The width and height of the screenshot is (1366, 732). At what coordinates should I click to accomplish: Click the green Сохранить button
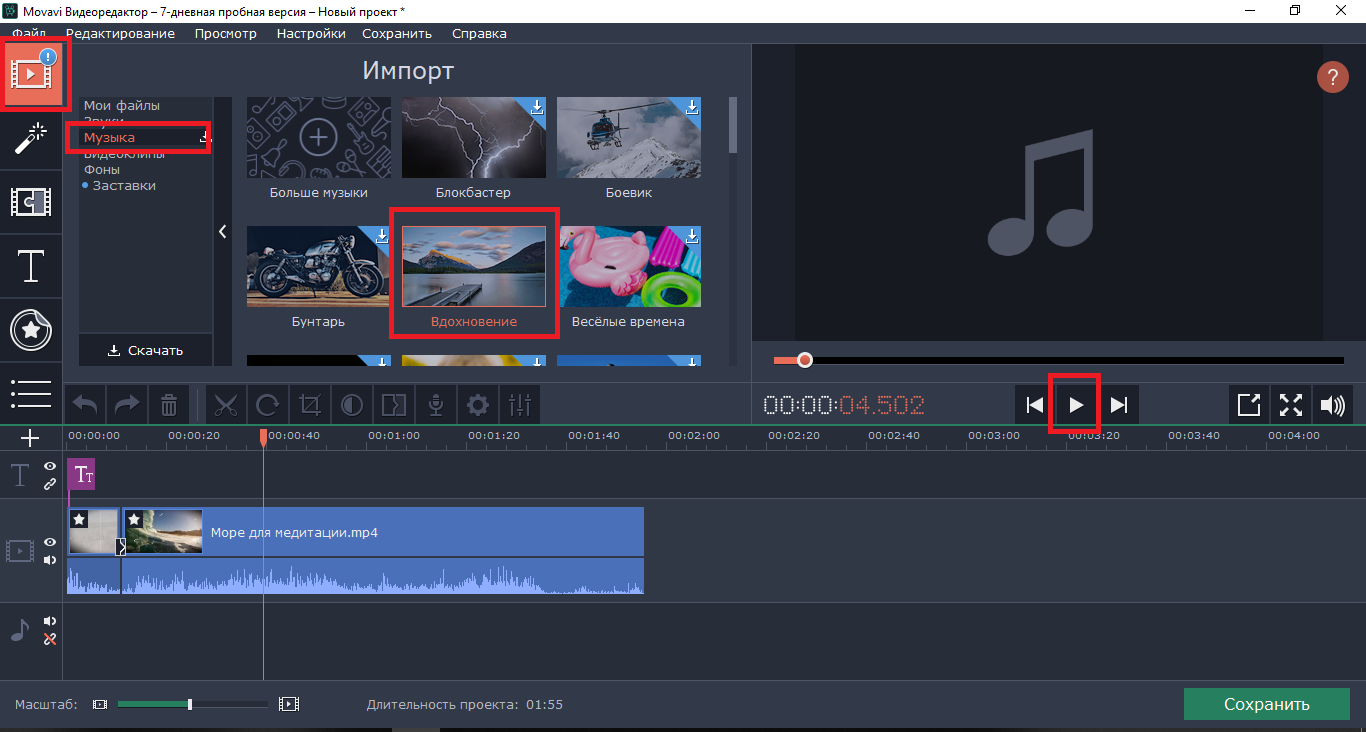[1266, 704]
